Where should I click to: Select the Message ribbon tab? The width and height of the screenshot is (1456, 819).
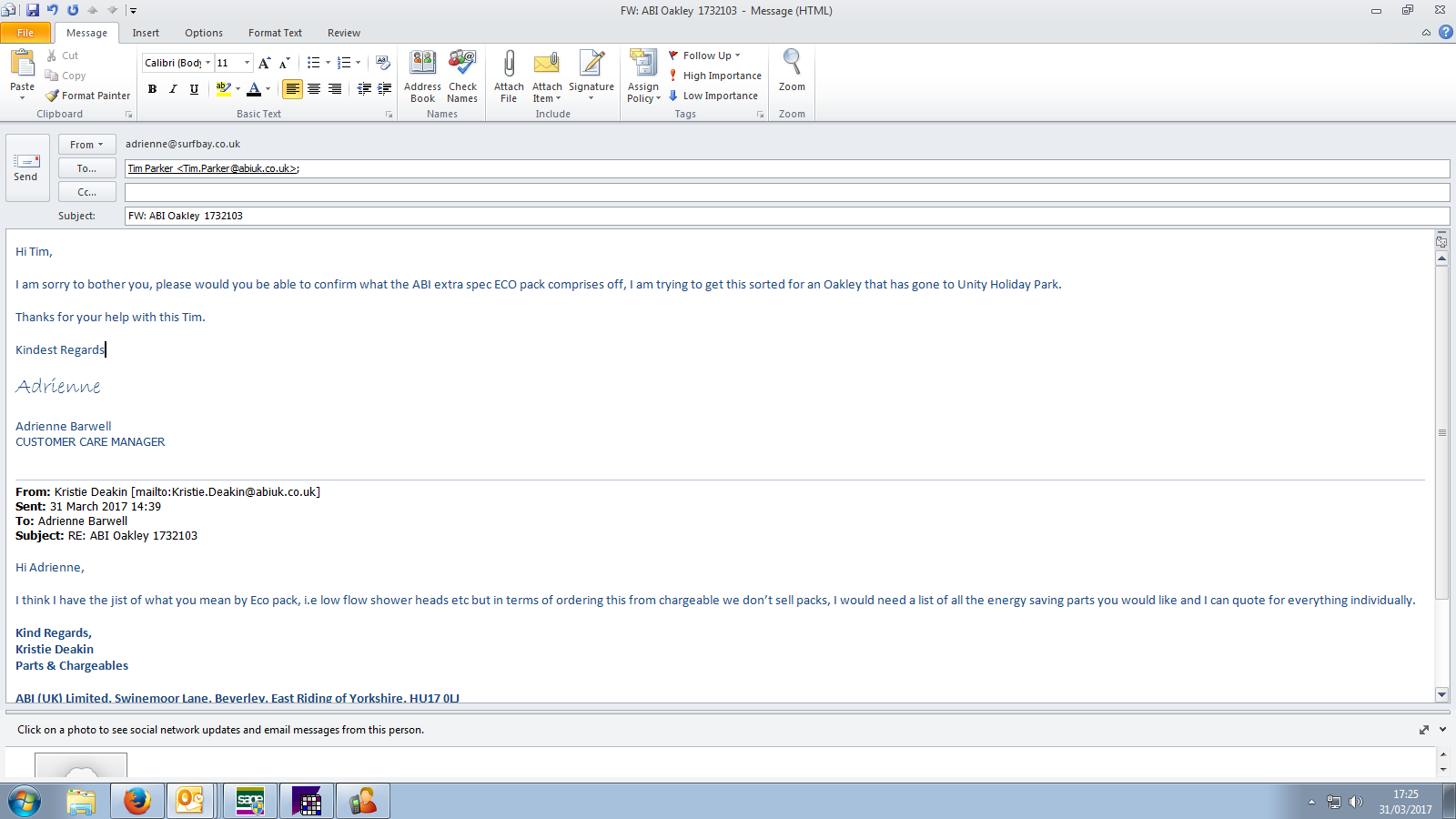pos(86,33)
